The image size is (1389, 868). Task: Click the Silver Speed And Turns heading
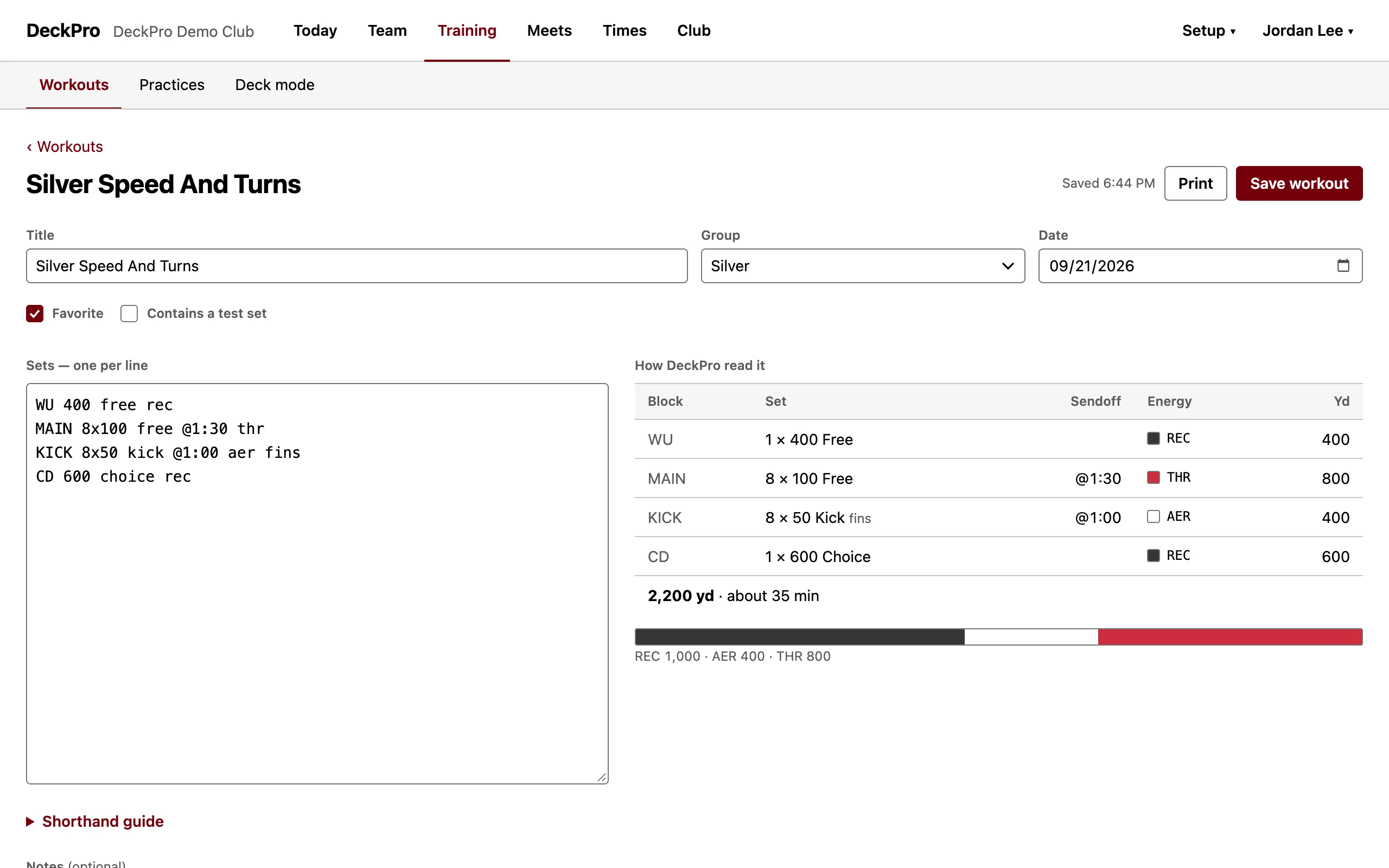tap(163, 184)
